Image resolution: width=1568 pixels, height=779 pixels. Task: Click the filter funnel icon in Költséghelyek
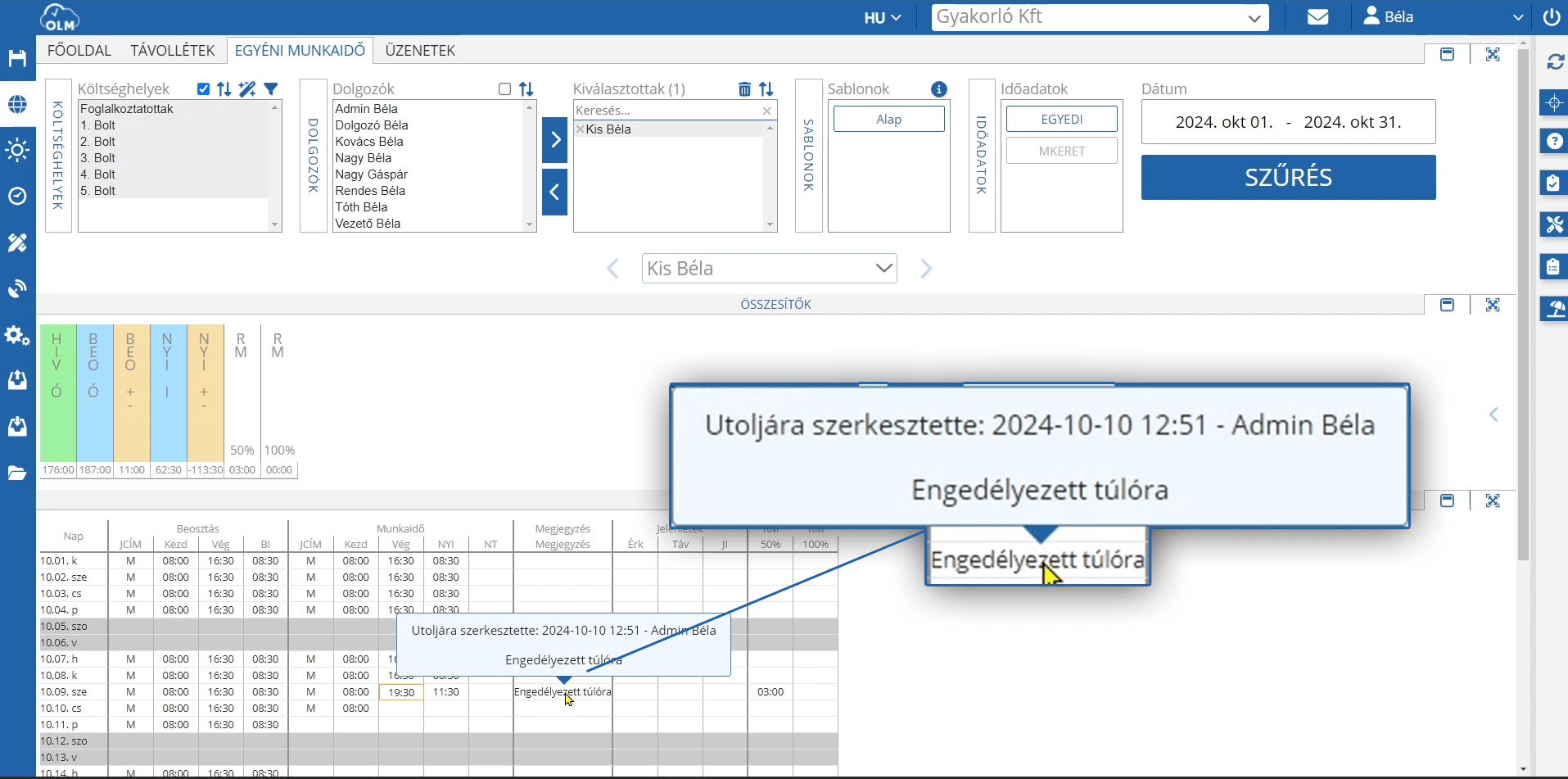[271, 89]
